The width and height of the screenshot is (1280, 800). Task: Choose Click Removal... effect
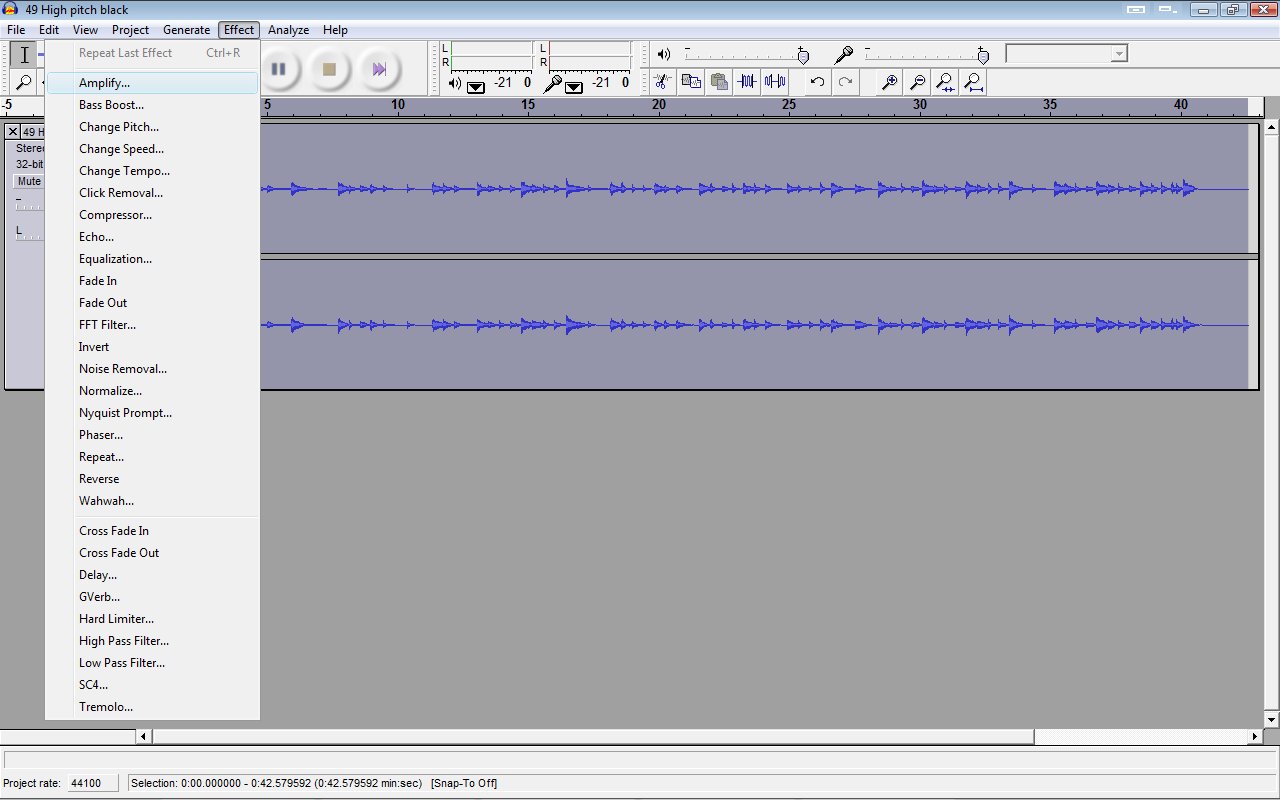(x=152, y=193)
